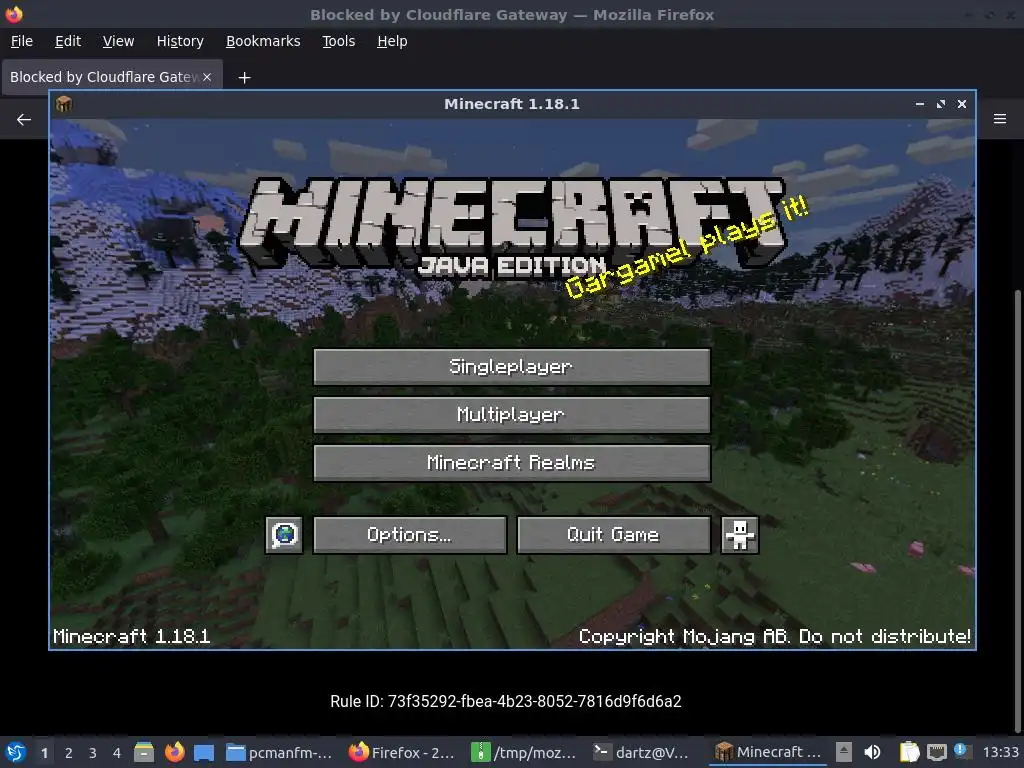Click Minecraft taskbar window entry

click(x=767, y=752)
